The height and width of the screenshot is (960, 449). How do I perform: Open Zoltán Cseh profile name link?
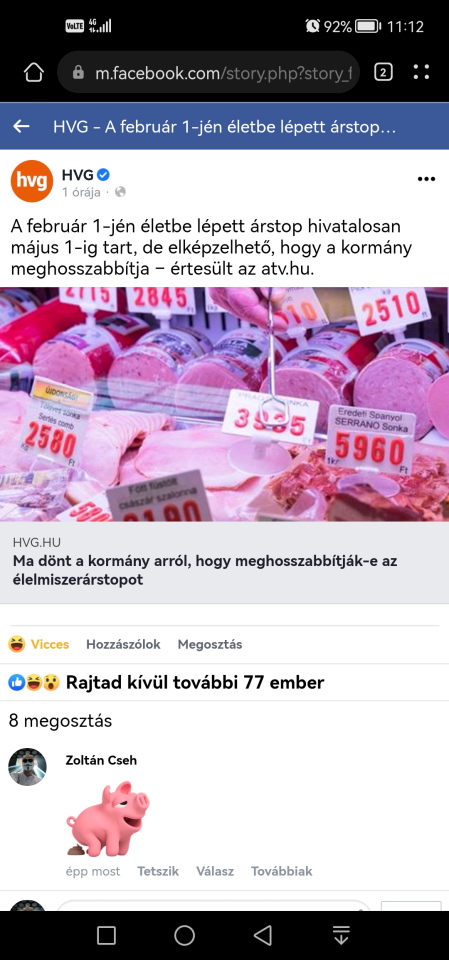(101, 760)
